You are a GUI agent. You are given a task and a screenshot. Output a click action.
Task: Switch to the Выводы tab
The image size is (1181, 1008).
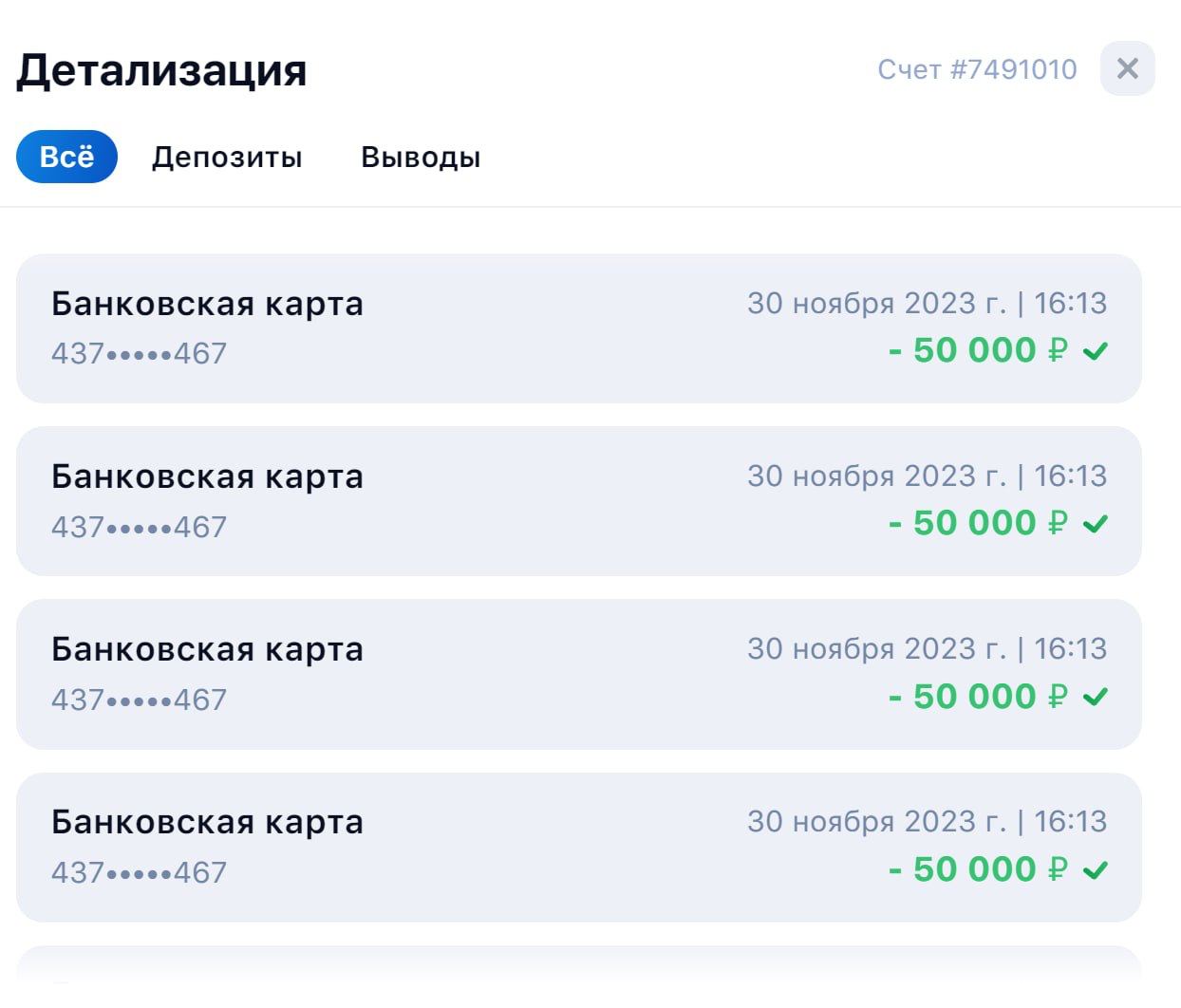coord(421,157)
